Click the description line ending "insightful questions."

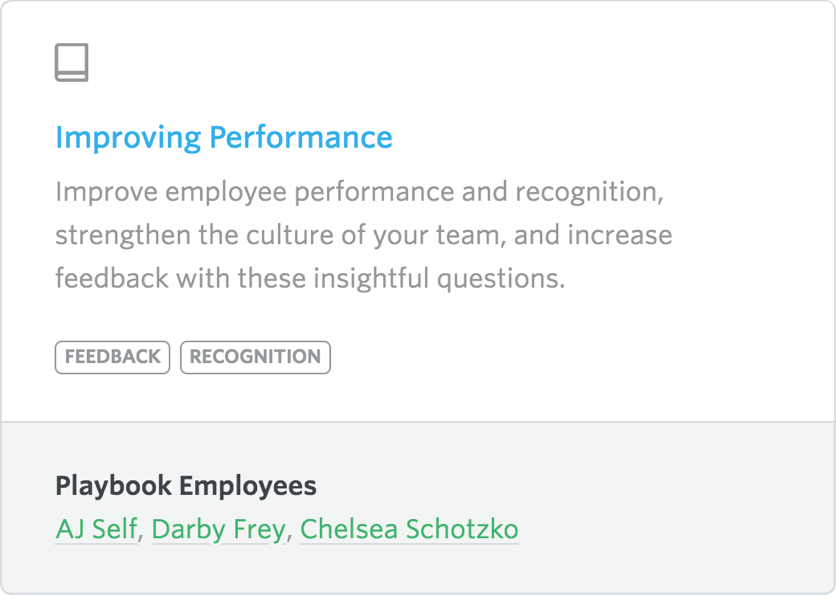click(x=310, y=278)
